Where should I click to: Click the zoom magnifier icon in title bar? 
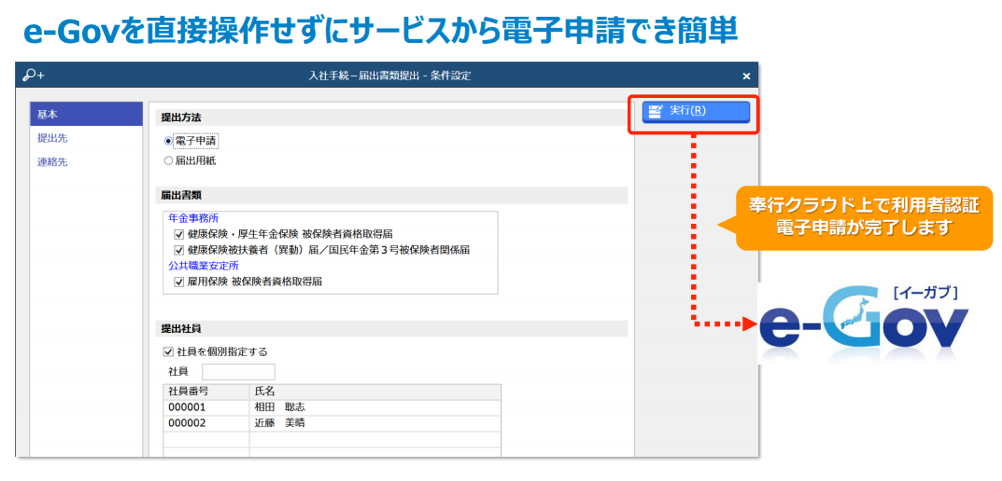click(33, 75)
